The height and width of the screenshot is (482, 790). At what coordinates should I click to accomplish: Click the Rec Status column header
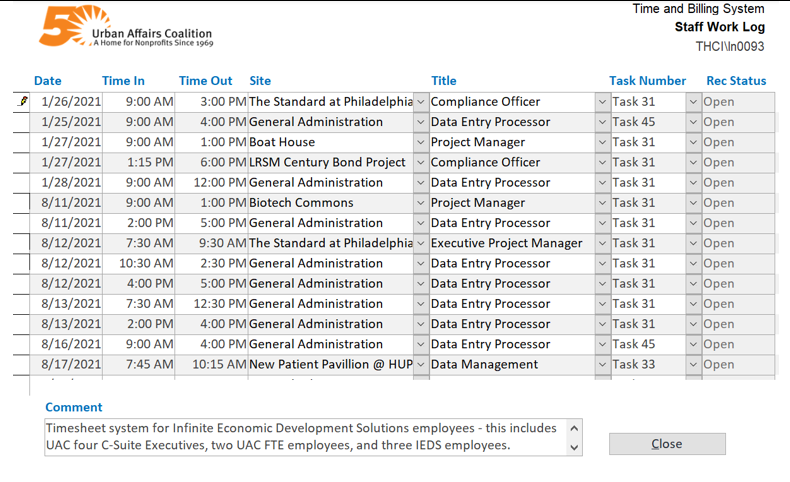(736, 81)
